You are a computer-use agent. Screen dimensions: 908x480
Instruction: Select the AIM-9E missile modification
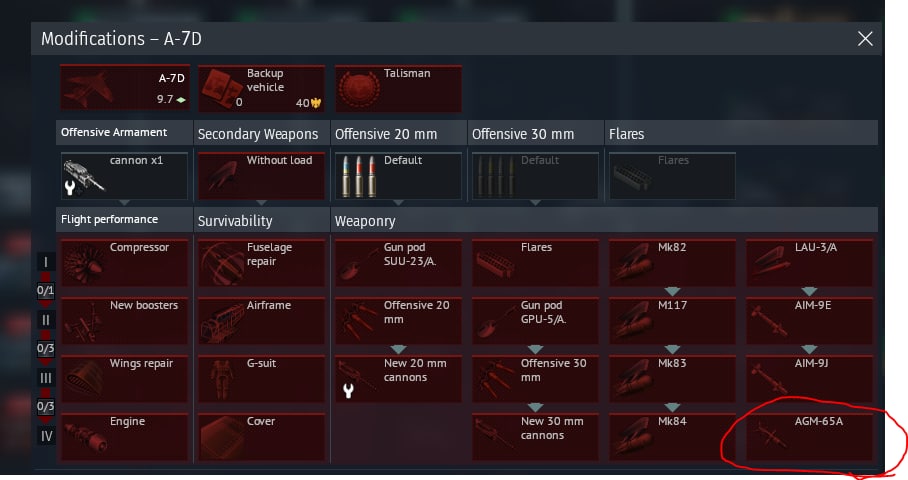809,321
